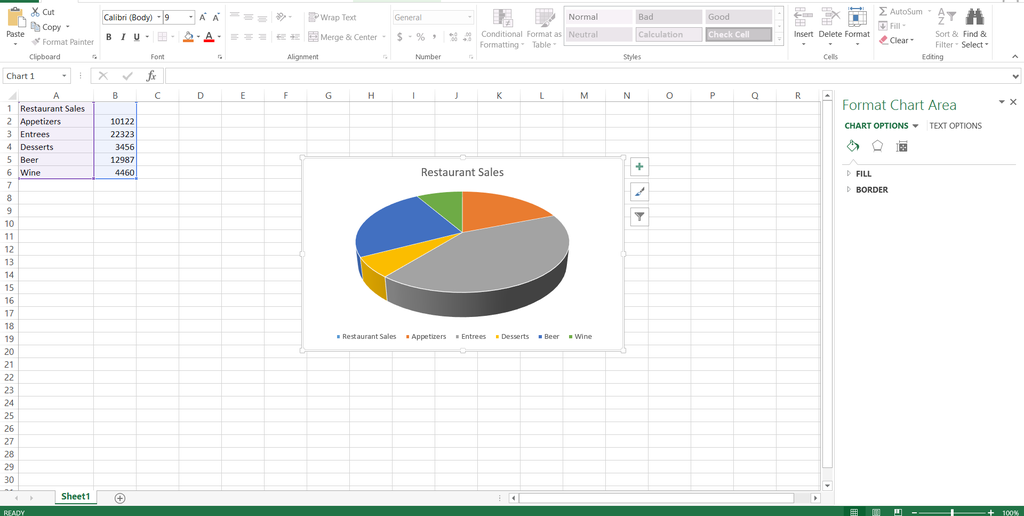This screenshot has height=516, width=1024.
Task: Expand the cell styles gallery
Action: [778, 40]
